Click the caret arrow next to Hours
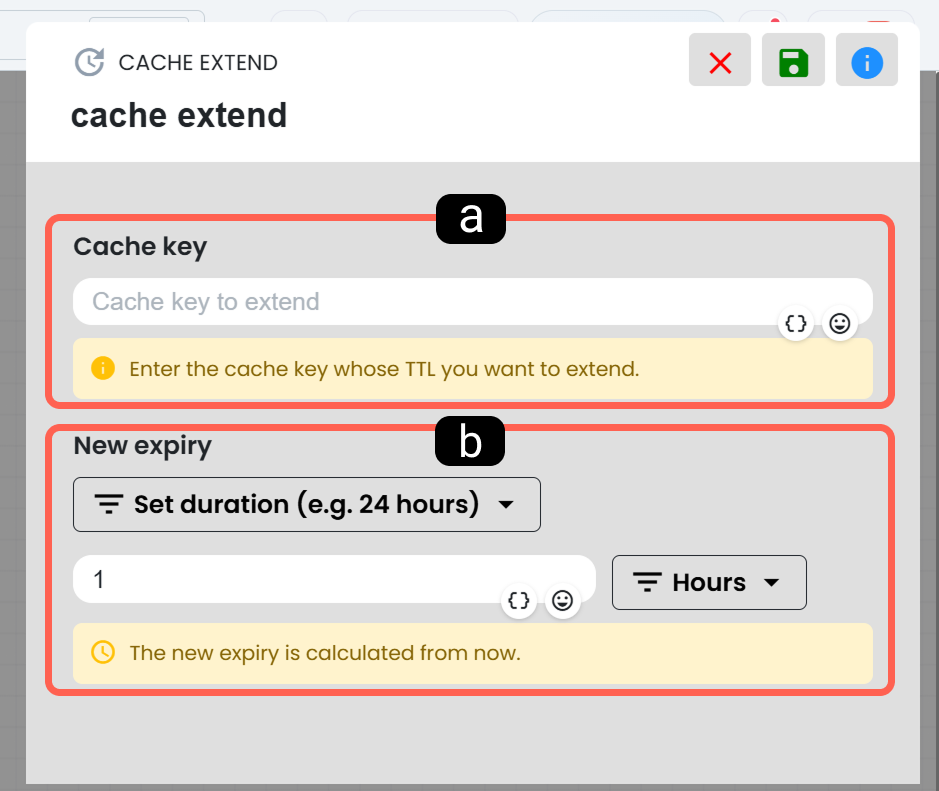Viewport: 939px width, 791px height. [772, 583]
